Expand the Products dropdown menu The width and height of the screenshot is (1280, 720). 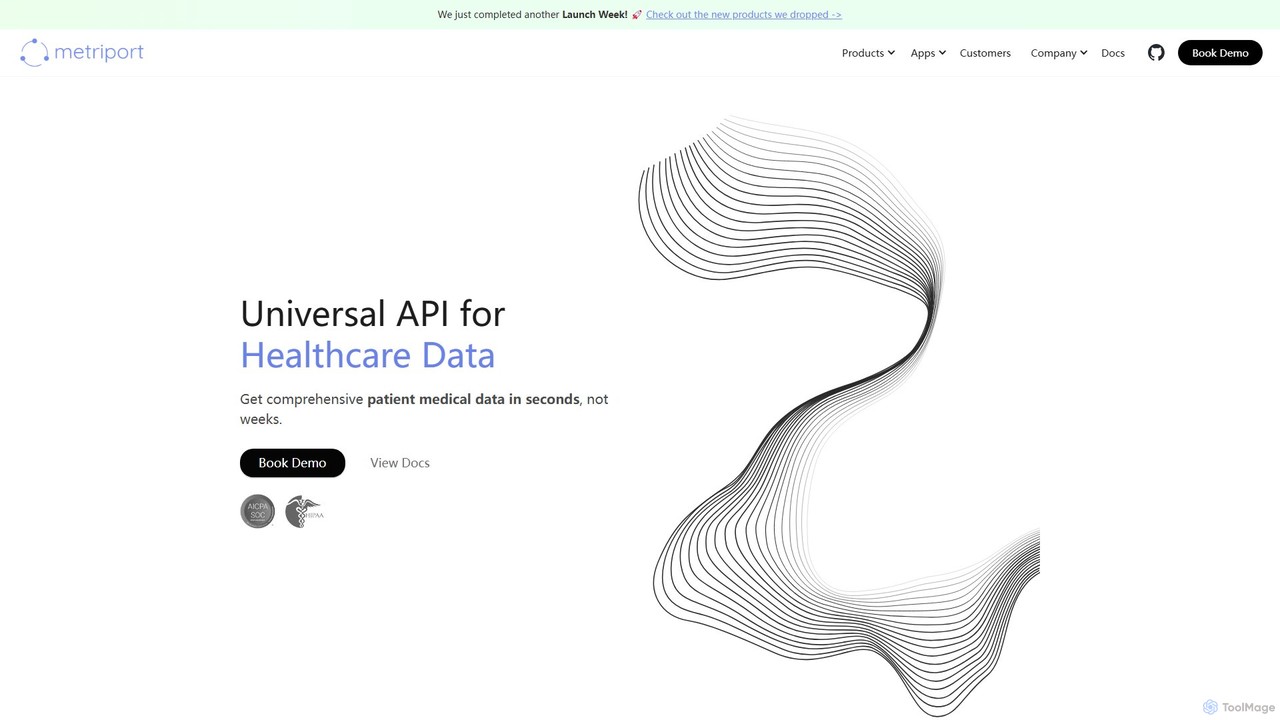click(x=868, y=53)
